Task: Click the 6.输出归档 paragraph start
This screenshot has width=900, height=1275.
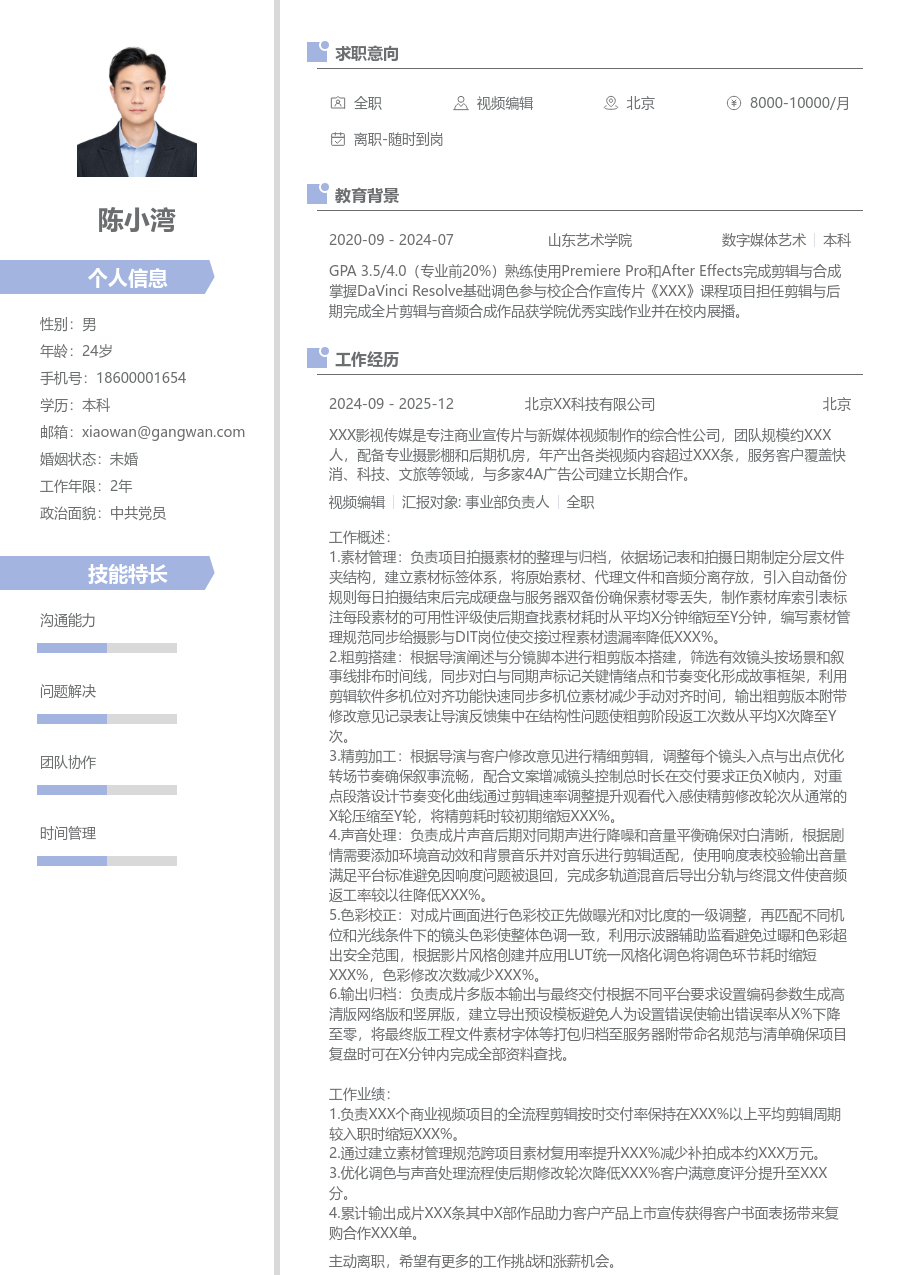Action: pyautogui.click(x=364, y=994)
